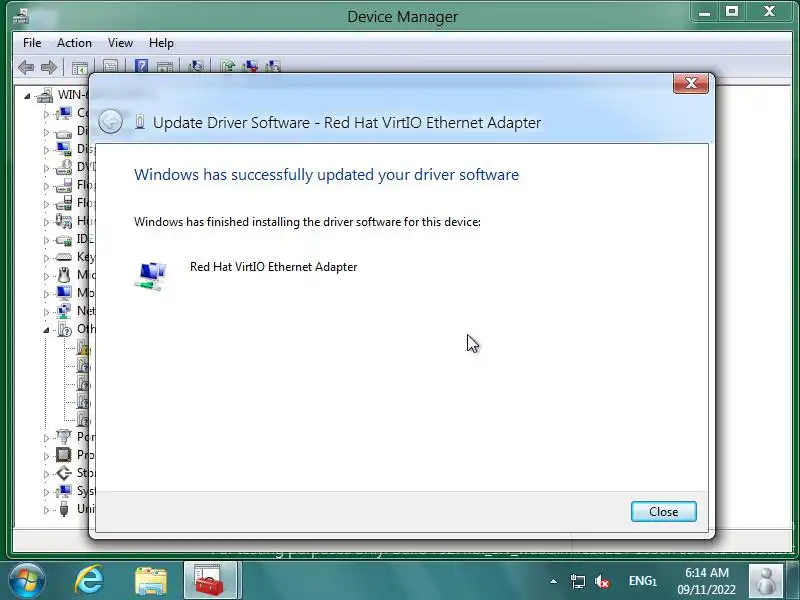800x600 pixels.
Task: Click the Disable device toolbar icon
Action: (272, 67)
